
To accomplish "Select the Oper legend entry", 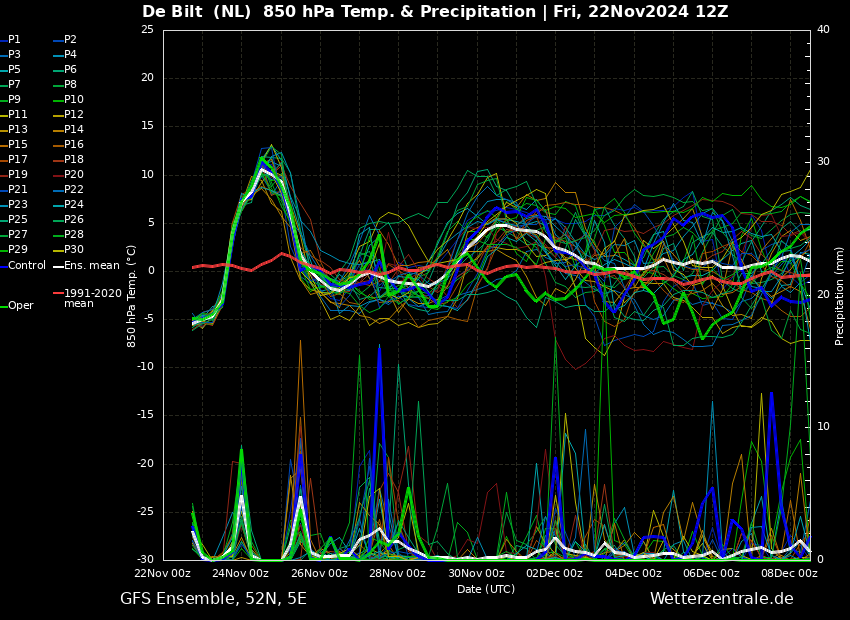I will (x=17, y=306).
